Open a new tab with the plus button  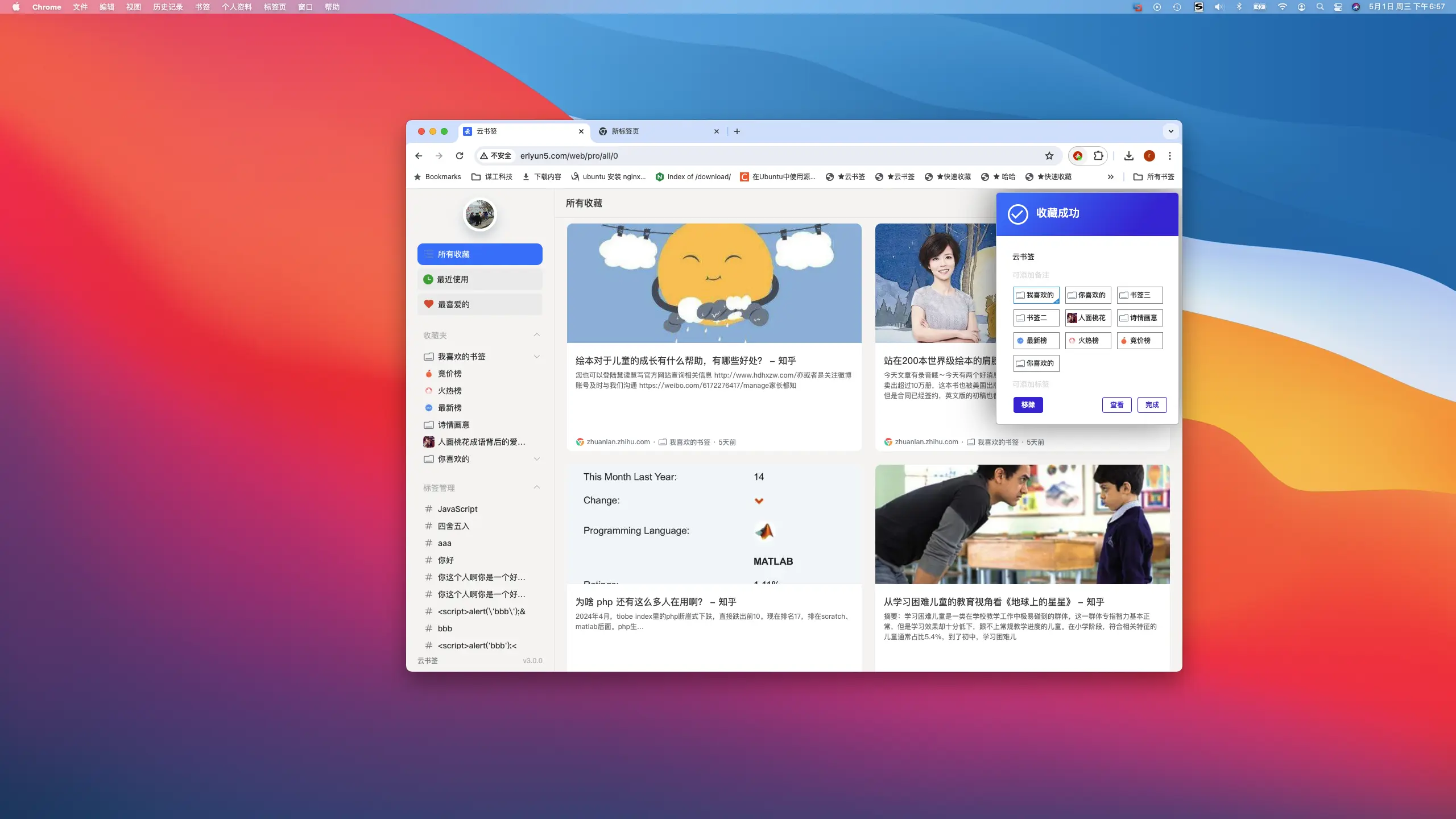coord(737,131)
